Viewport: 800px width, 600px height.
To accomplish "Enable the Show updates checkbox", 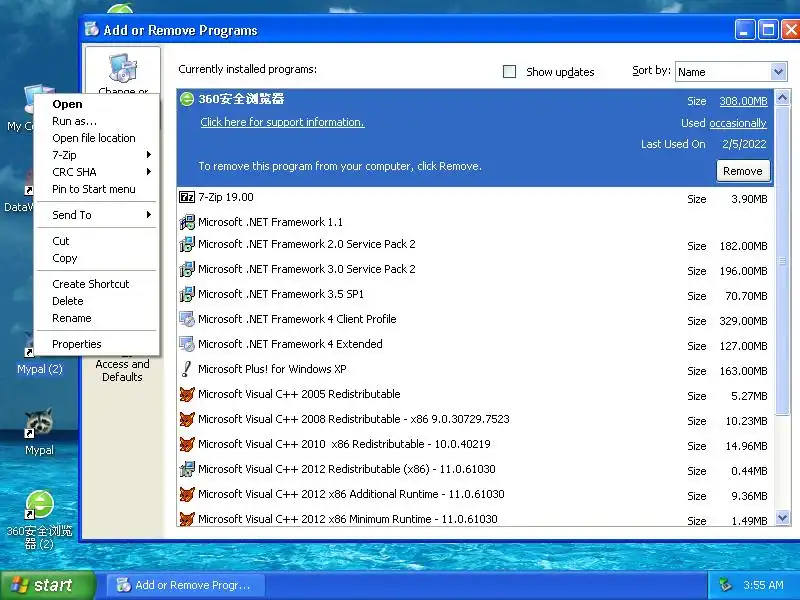I will click(509, 71).
